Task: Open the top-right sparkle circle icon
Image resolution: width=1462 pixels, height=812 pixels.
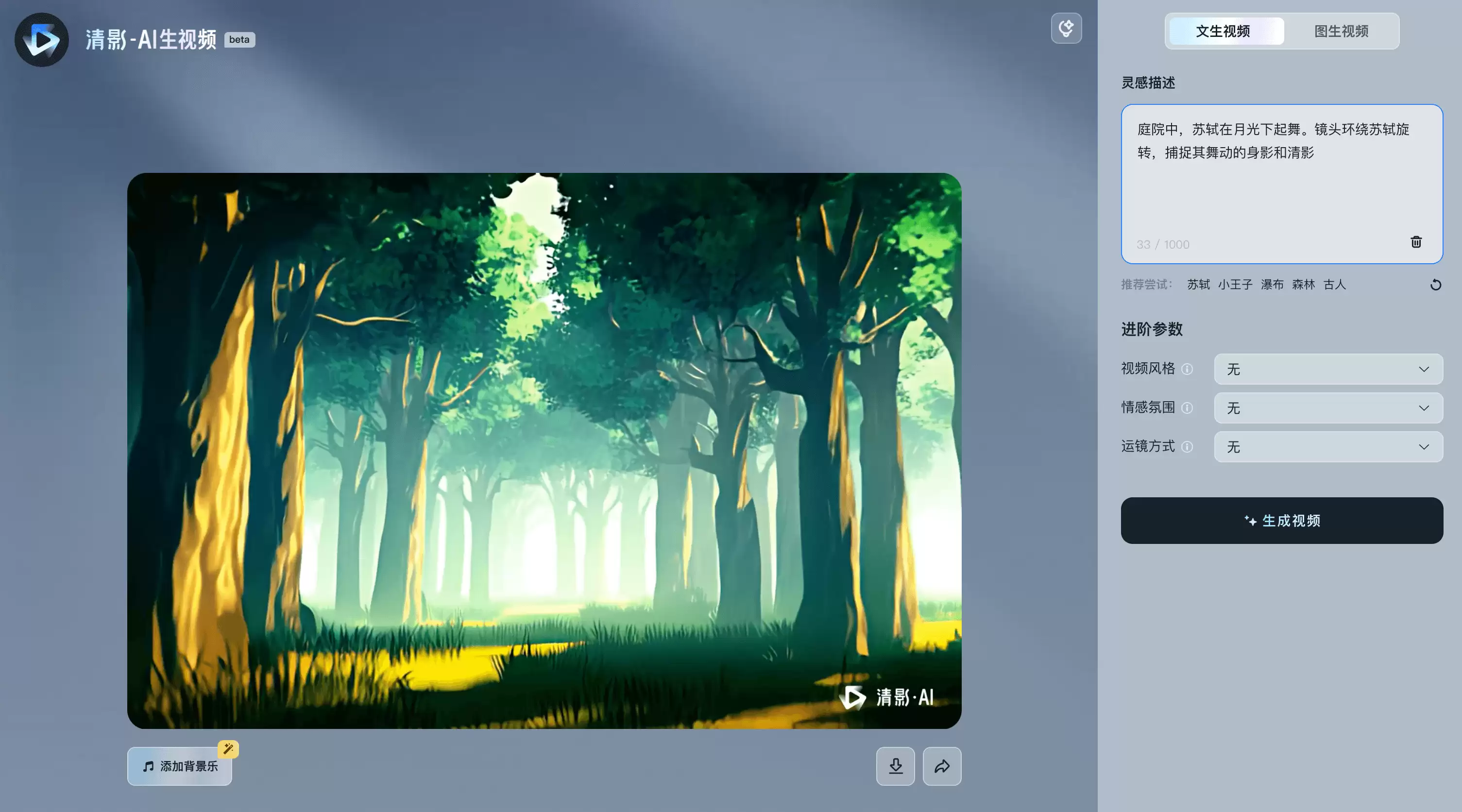Action: pos(1066,28)
